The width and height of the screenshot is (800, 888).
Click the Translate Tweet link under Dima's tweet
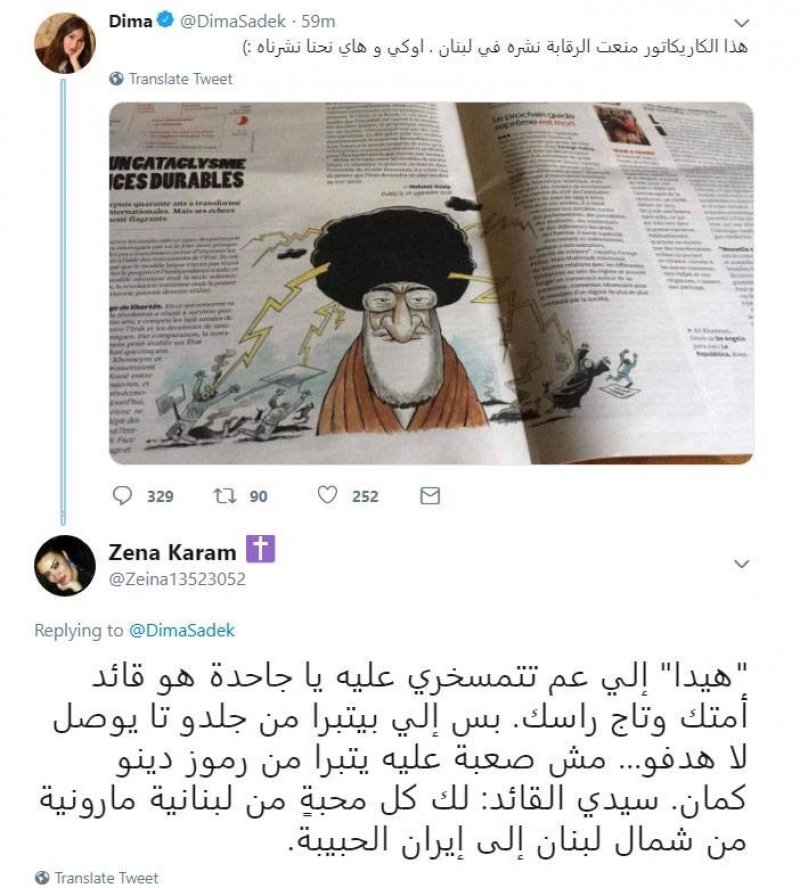181,79
